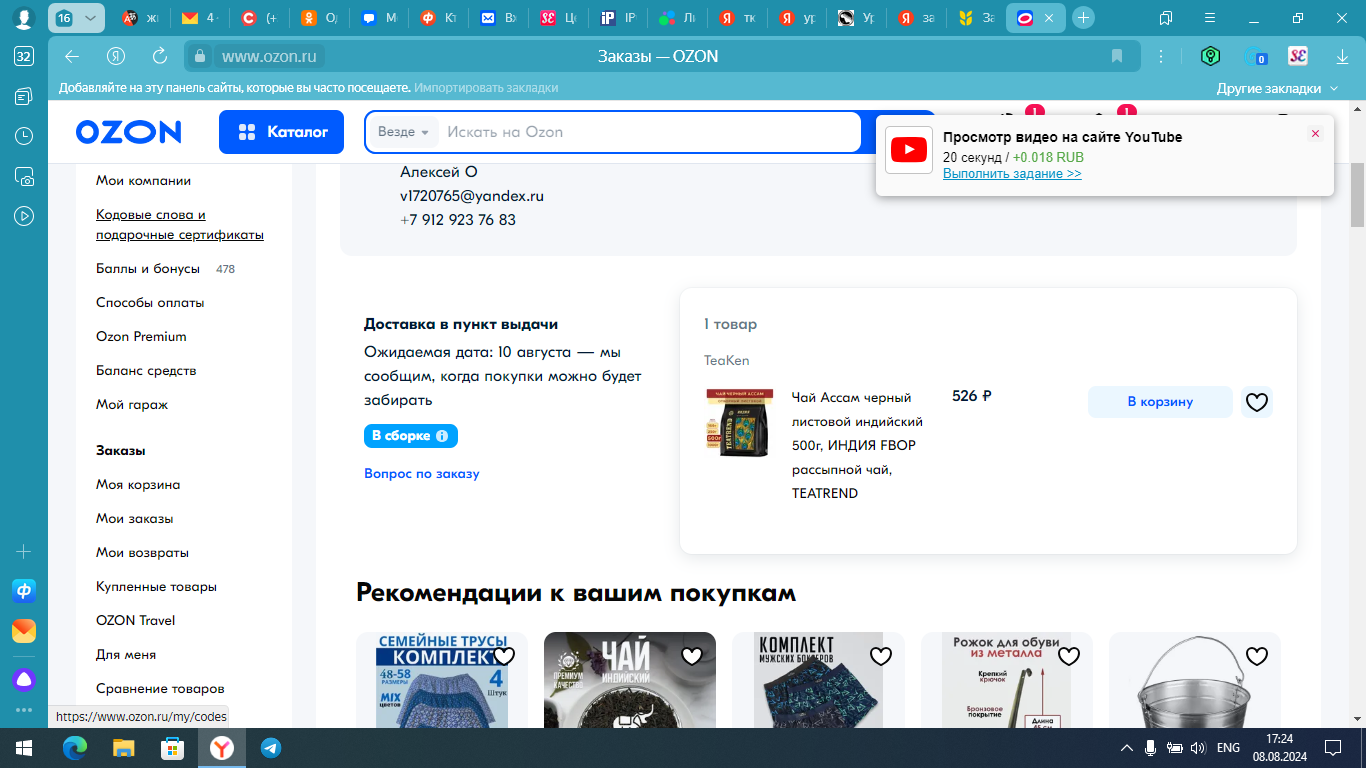Click the browser page reload icon
The width and height of the screenshot is (1366, 768).
pyautogui.click(x=160, y=56)
